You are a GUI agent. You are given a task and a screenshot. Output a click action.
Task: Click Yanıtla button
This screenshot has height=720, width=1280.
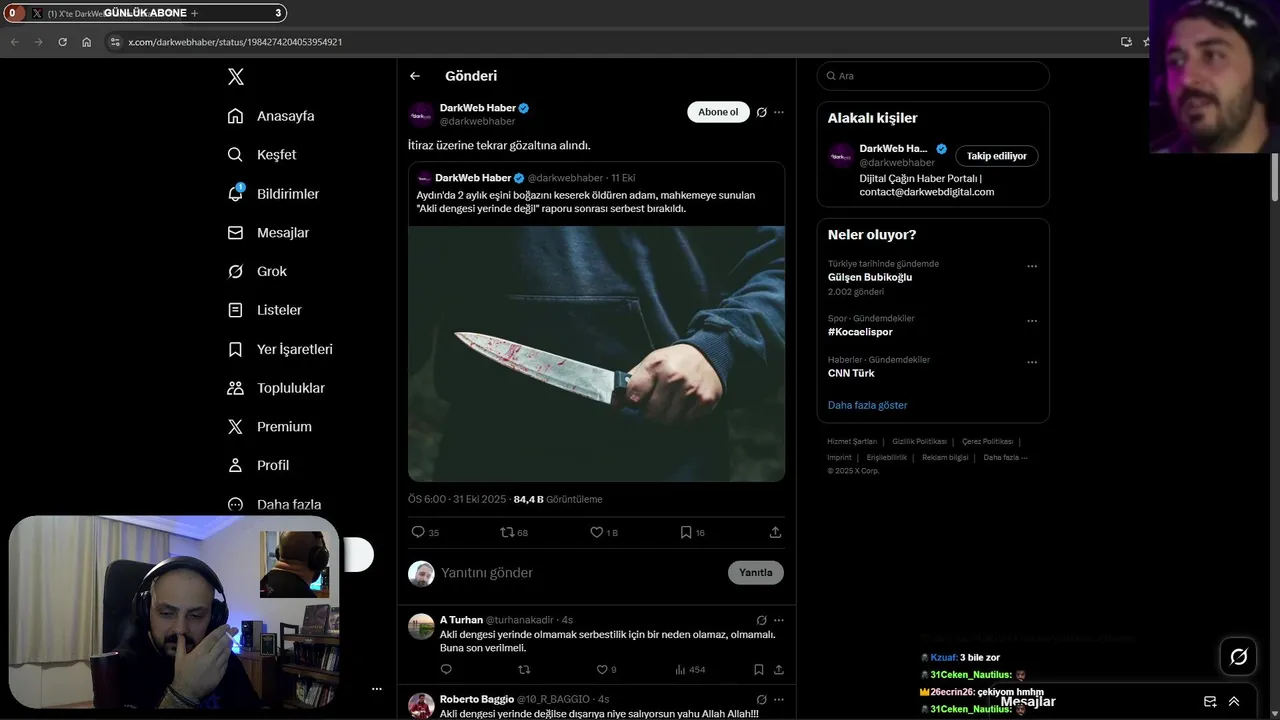755,573
